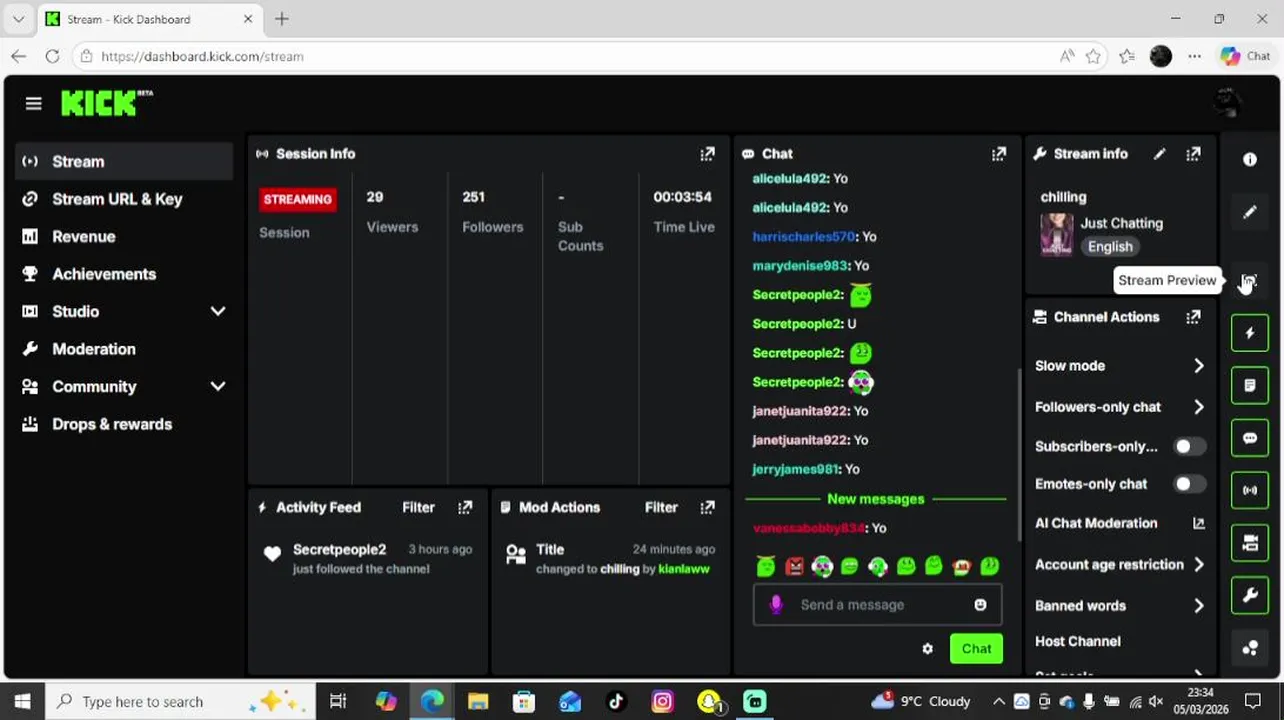This screenshot has width=1284, height=720.
Task: Expand Banned words settings
Action: tap(1198, 606)
